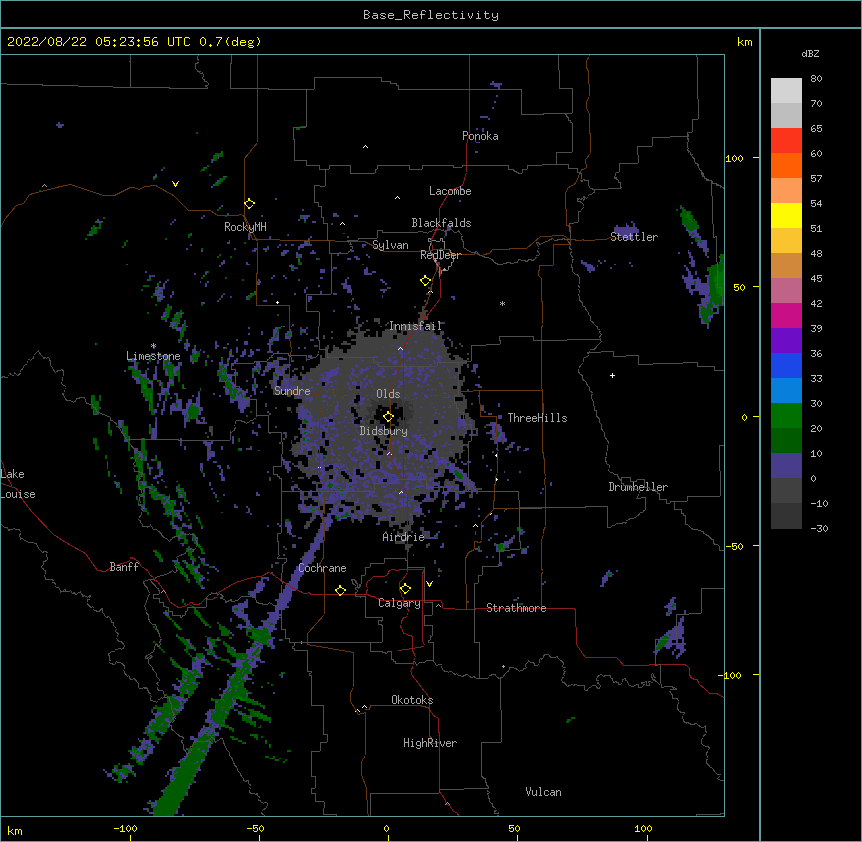Image resolution: width=862 pixels, height=842 pixels.
Task: Click the Olds city label
Action: [x=388, y=394]
